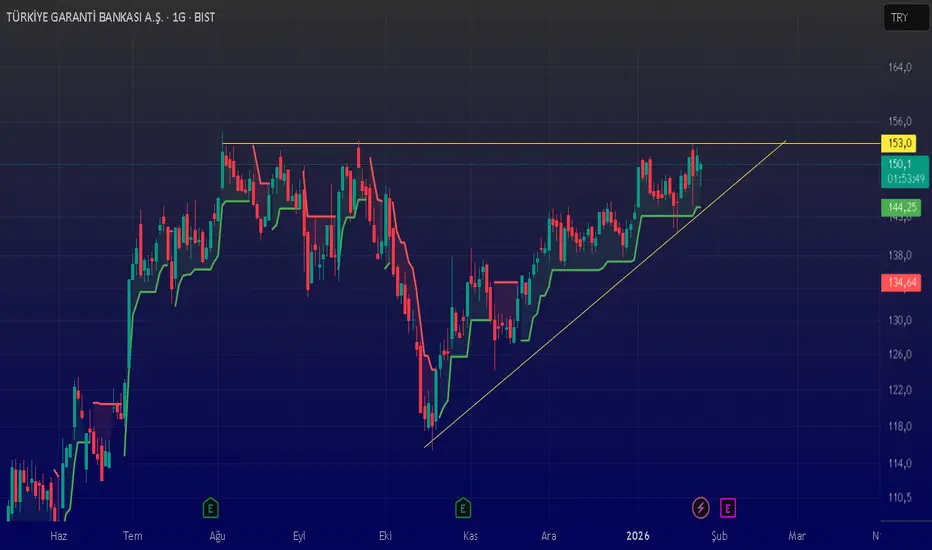Click the lightning bolt event marker

[x=701, y=508]
